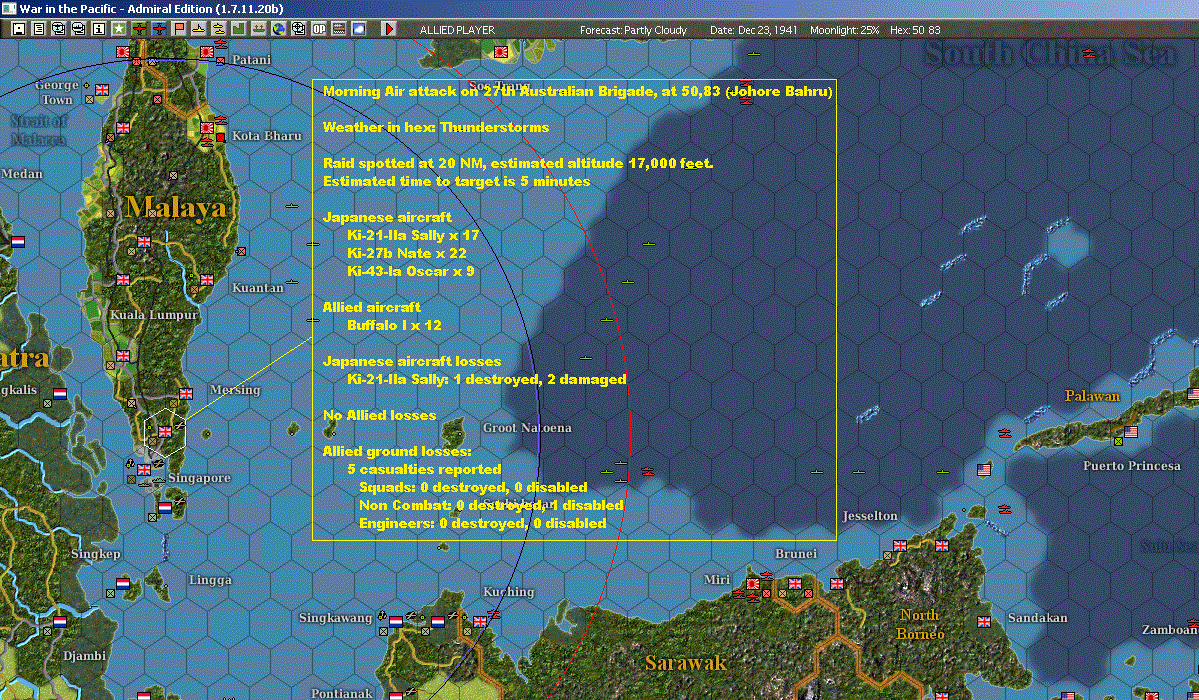Click the crosshair reticle toolbar icon
Image resolution: width=1199 pixels, height=700 pixels.
pyautogui.click(x=299, y=29)
